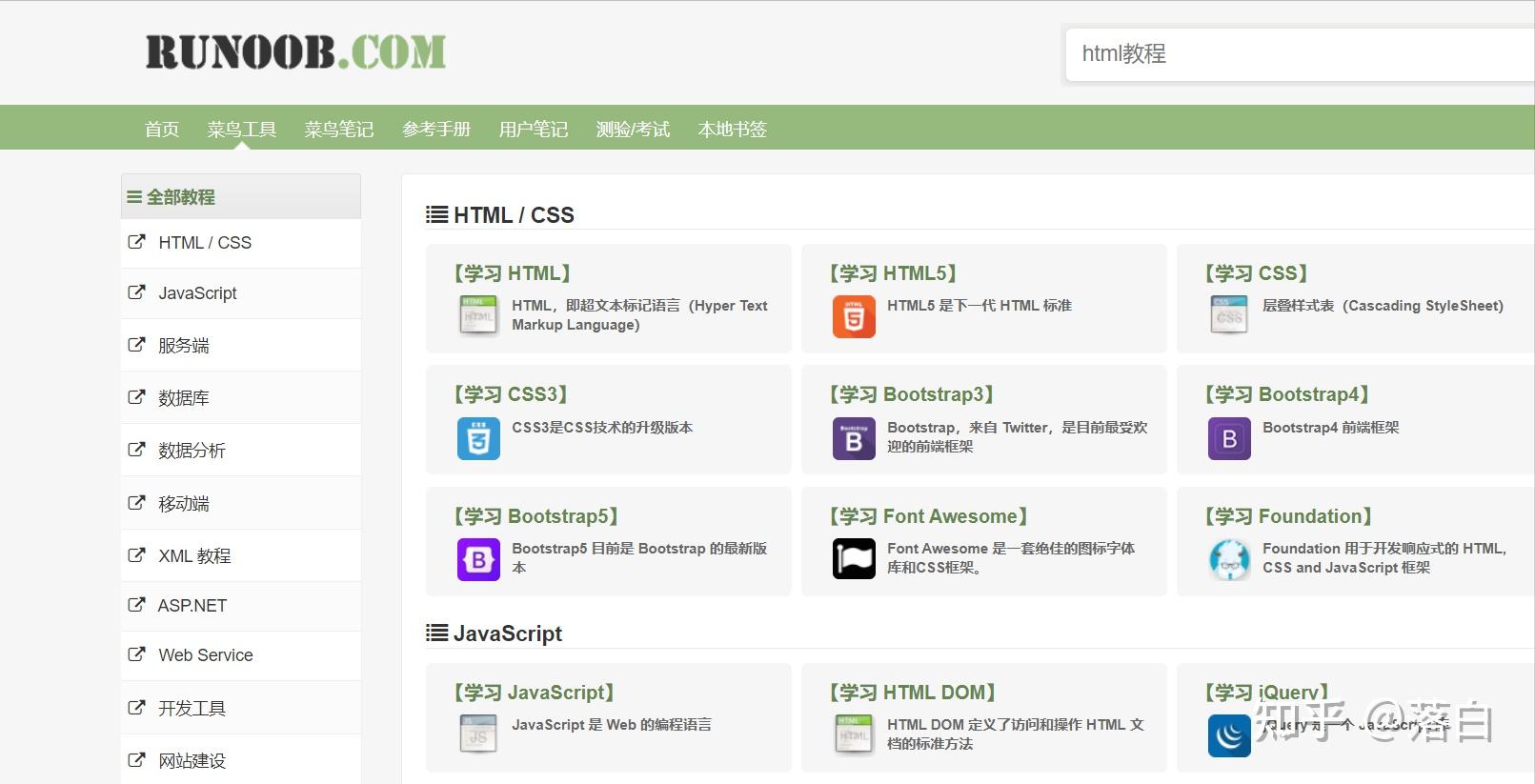This screenshot has width=1535, height=784.
Task: Open the ASP.NET sidebar text
Action: click(192, 606)
